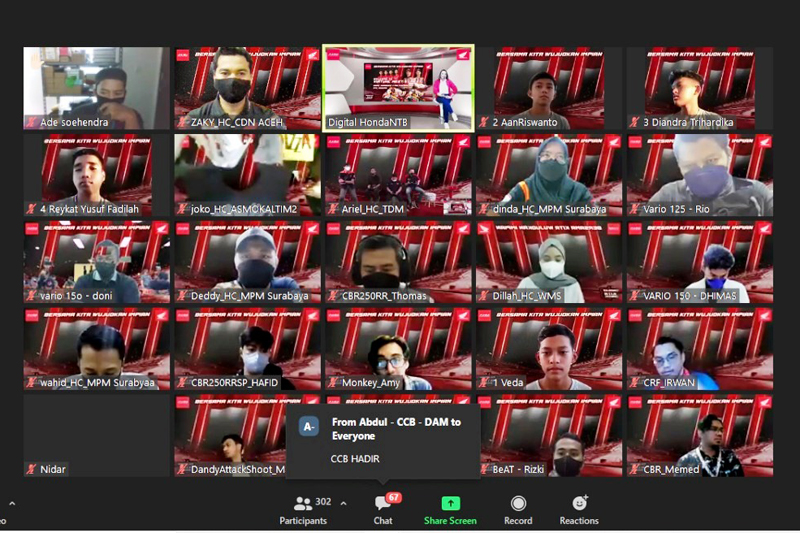Click the 67 unread chat badge
Screen dimensions: 800x533
pos(393,497)
